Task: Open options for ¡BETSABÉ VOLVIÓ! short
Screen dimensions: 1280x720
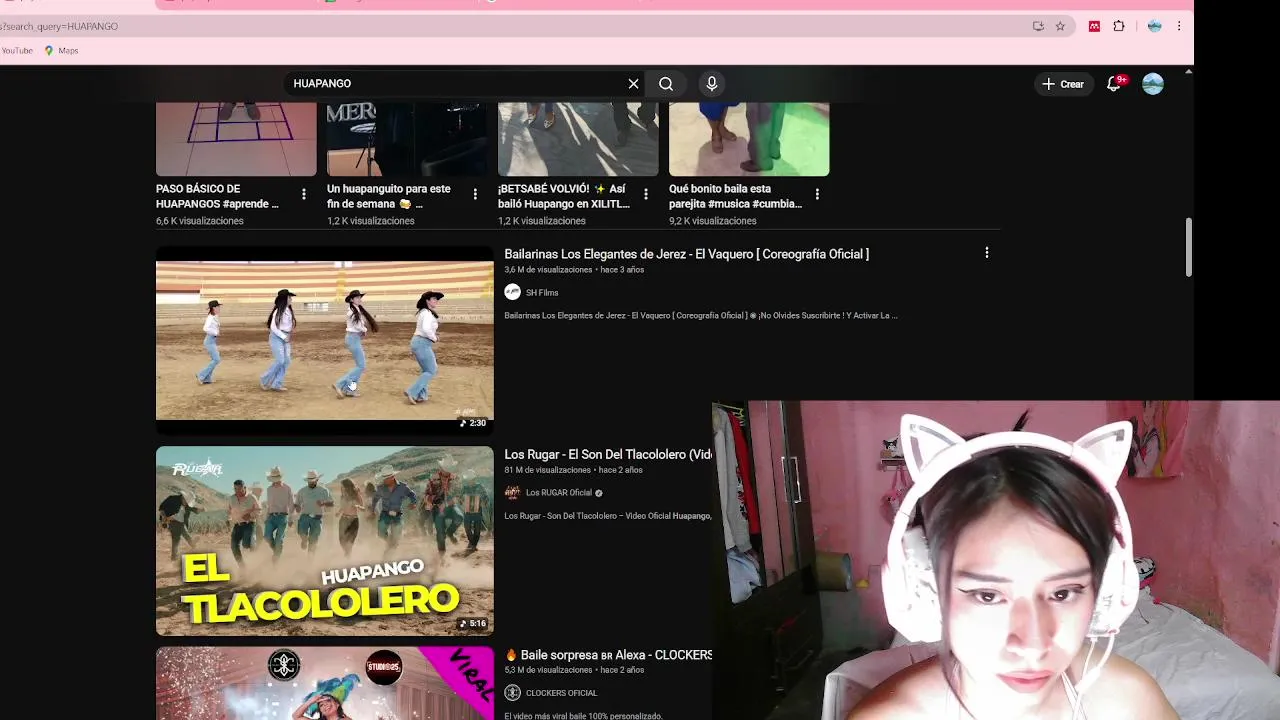Action: tap(646, 194)
